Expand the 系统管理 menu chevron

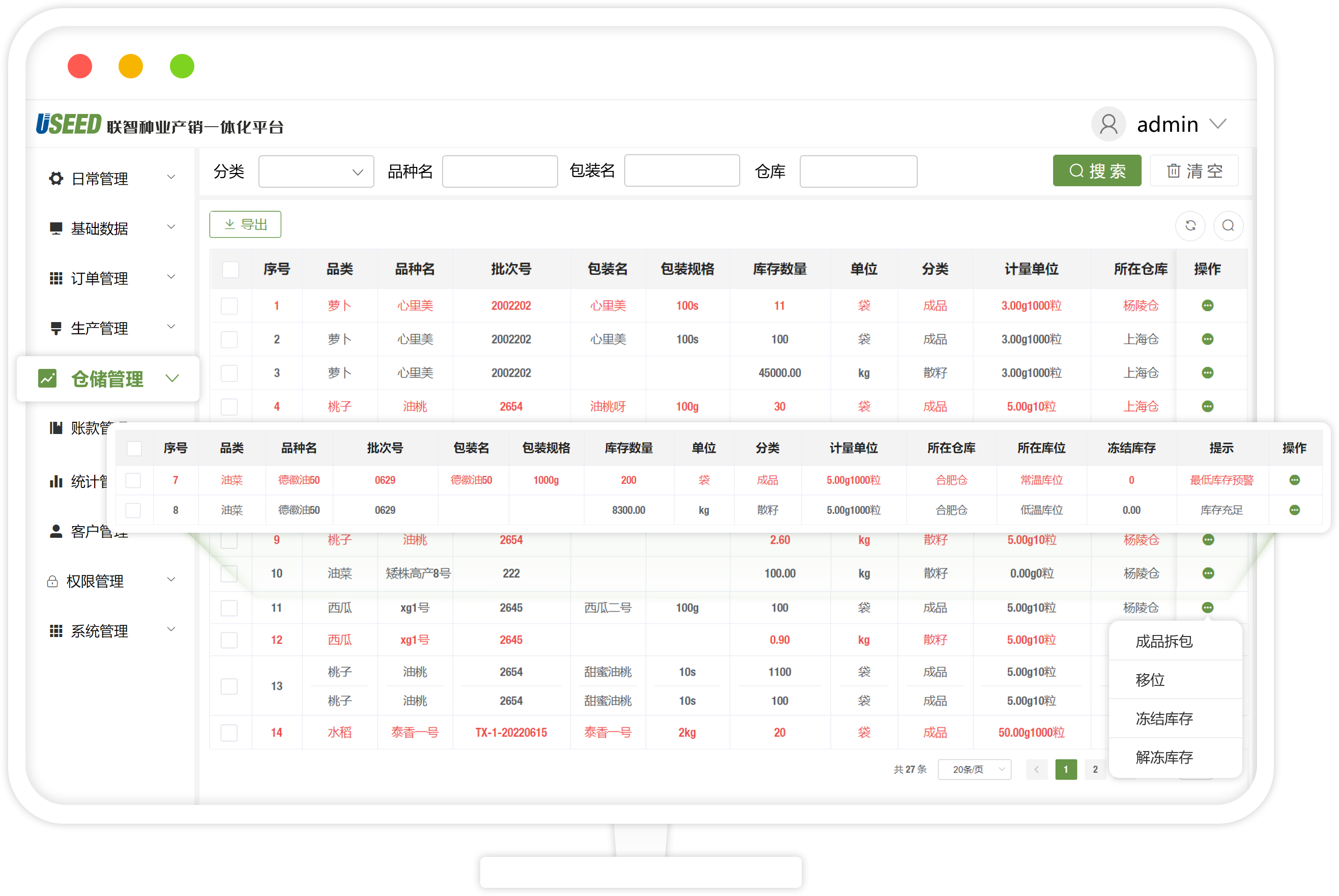tap(171, 629)
